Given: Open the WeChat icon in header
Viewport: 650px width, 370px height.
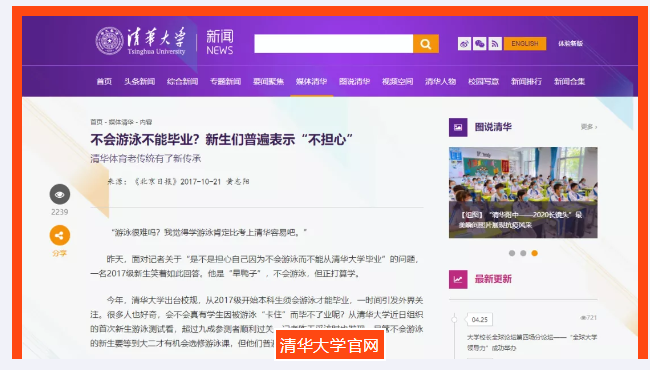Looking at the screenshot, I should 480,44.
